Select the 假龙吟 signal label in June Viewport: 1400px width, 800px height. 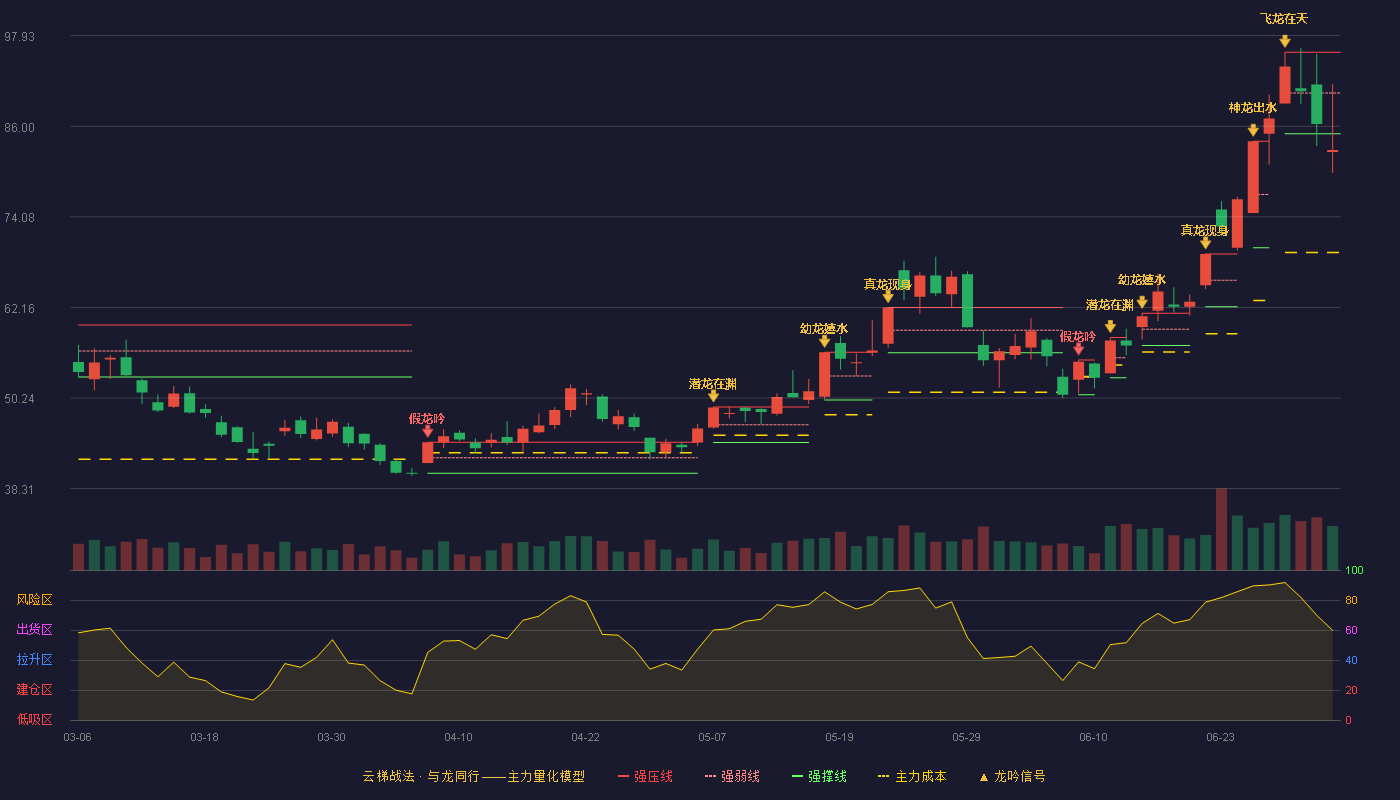[1078, 336]
